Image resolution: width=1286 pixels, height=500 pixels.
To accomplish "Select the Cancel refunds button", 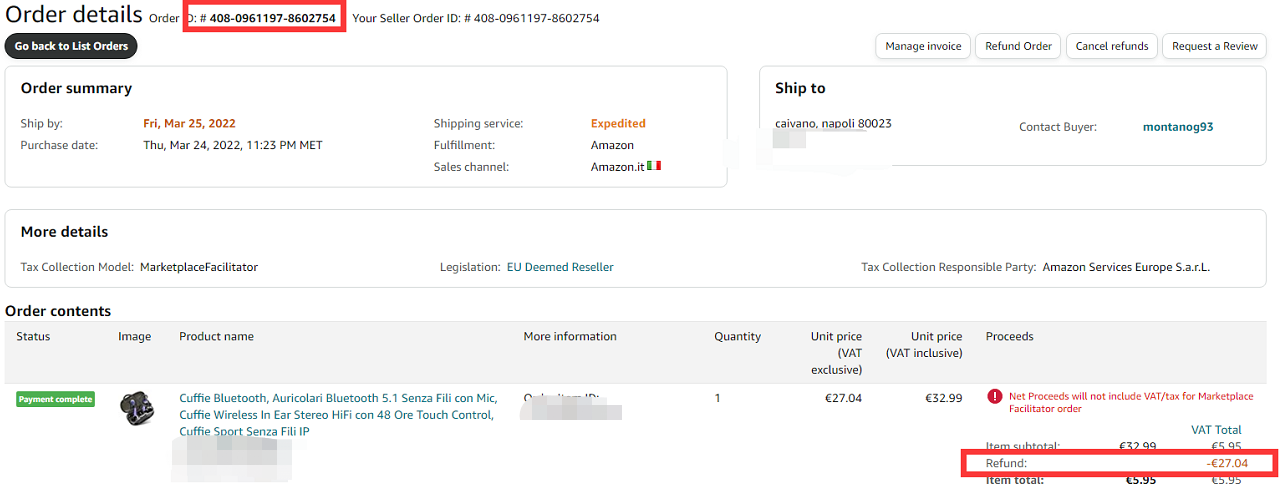I will point(1111,46).
